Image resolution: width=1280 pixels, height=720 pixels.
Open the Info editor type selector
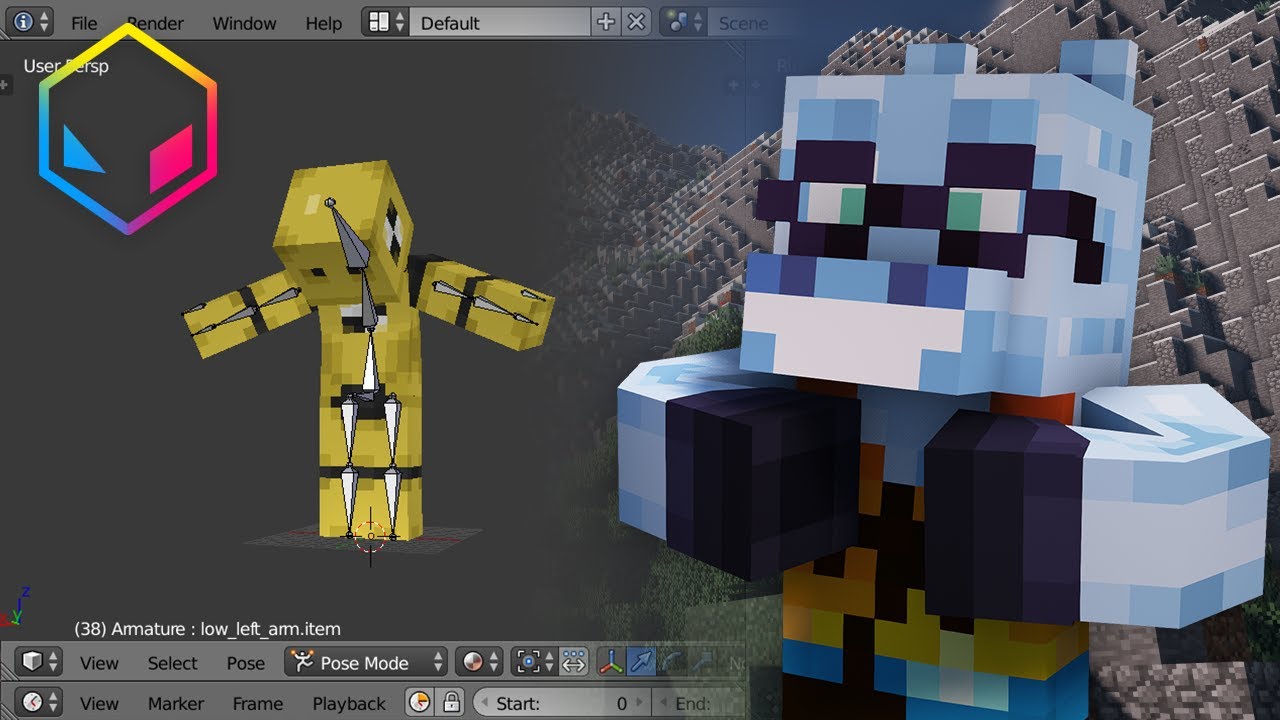(28, 22)
